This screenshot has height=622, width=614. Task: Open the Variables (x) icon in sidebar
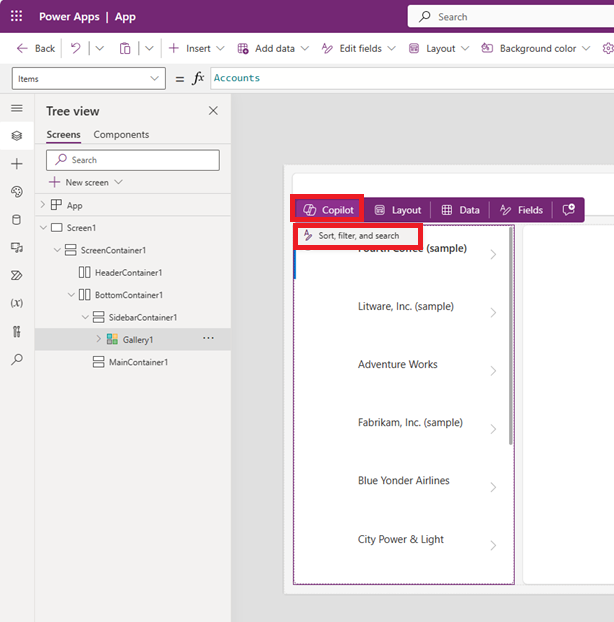[x=16, y=303]
